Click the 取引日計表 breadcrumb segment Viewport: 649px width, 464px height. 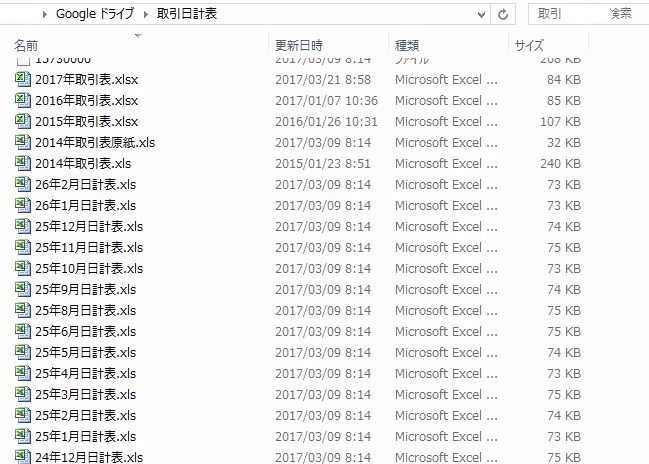(x=187, y=14)
